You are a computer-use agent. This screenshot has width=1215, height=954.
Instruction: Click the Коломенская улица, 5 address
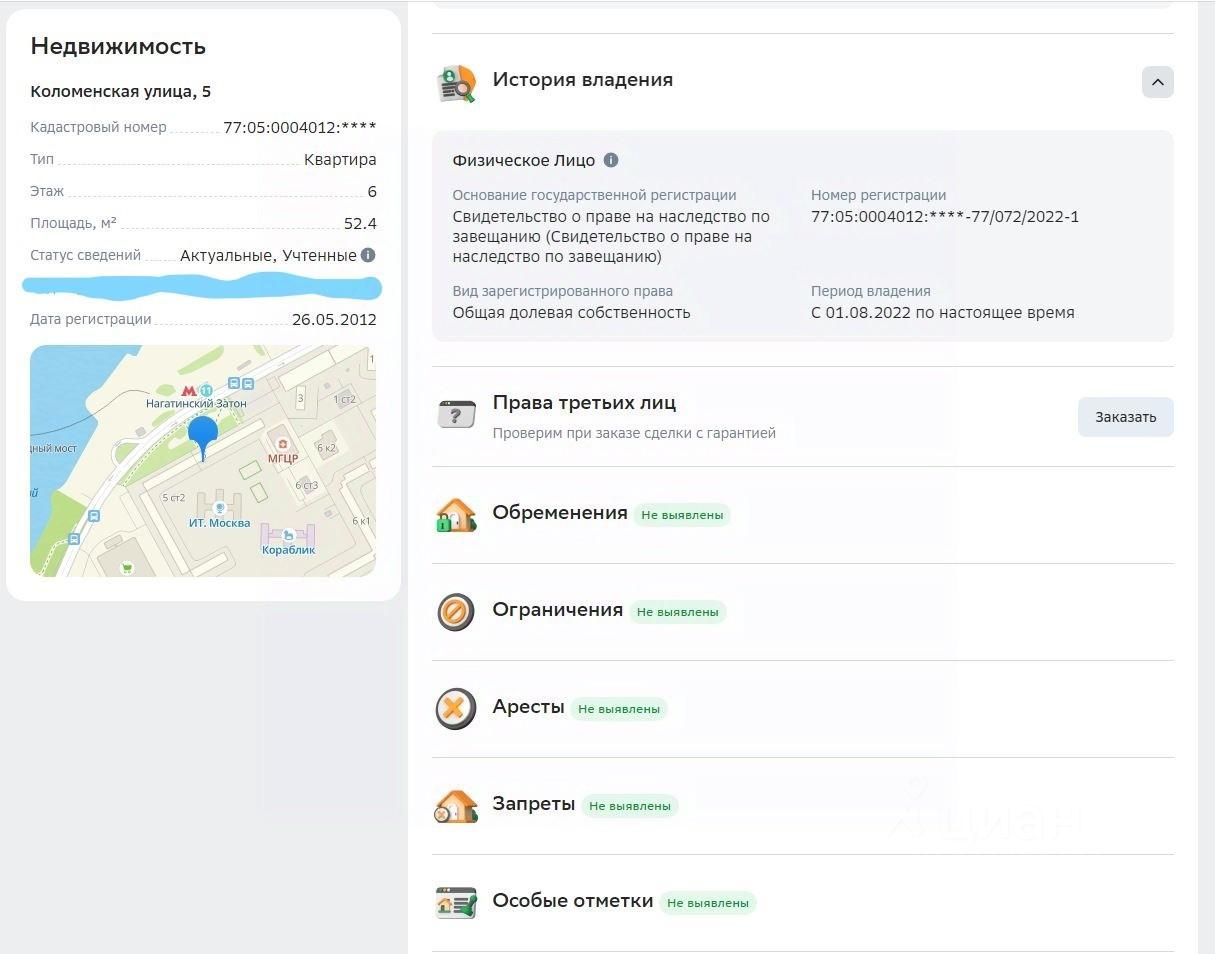point(121,91)
